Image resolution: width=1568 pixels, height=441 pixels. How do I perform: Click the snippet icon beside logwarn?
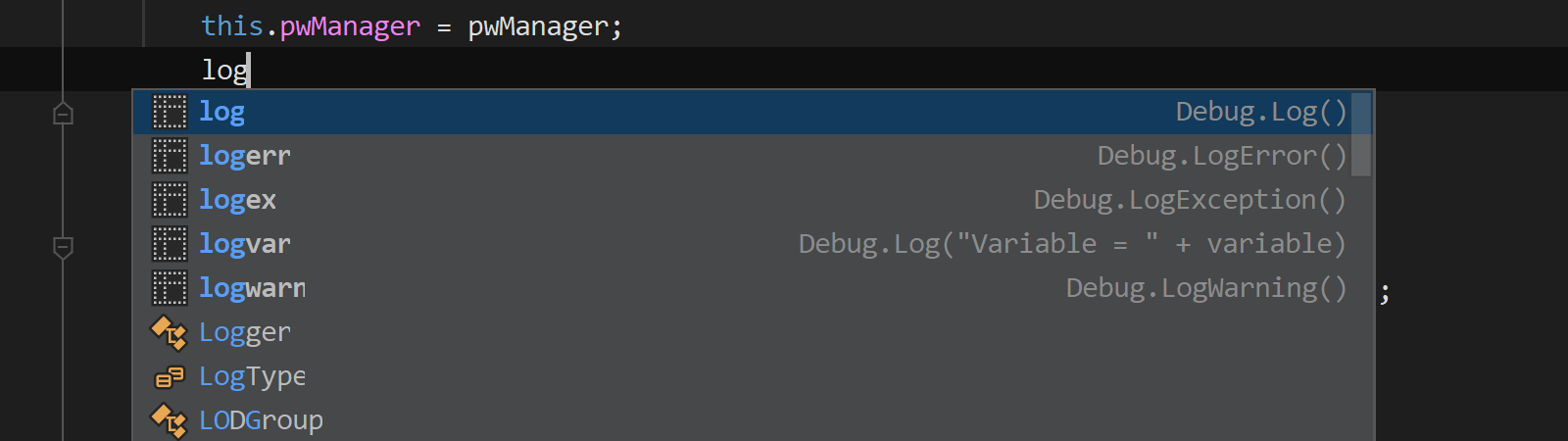point(169,288)
